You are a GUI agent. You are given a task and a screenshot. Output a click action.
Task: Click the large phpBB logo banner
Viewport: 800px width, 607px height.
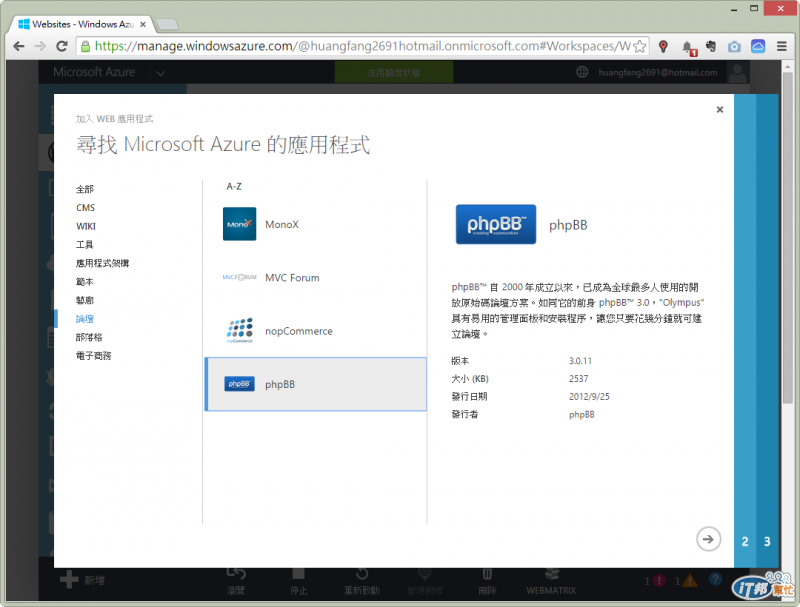coord(496,224)
